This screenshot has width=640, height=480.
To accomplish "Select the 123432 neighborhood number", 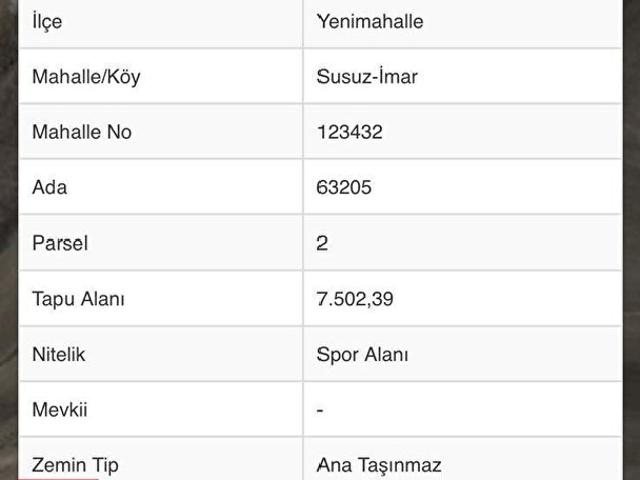I will (349, 132).
